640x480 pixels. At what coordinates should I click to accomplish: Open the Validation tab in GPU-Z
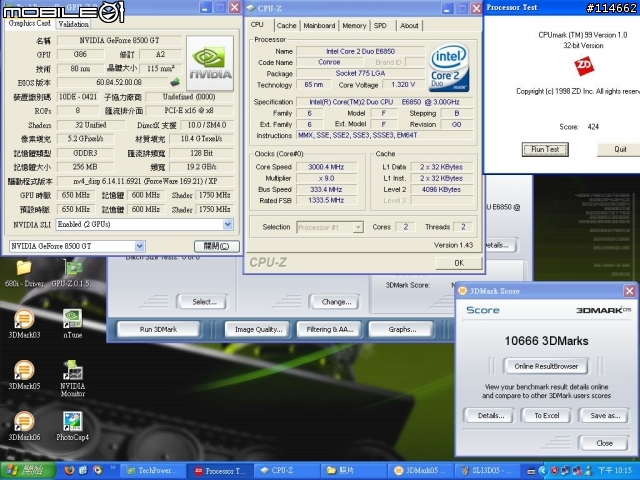tap(73, 24)
